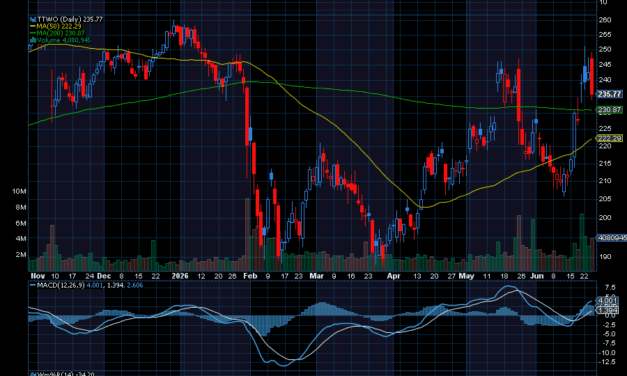
Task: Click the 2026 year label on date axis
Action: [180, 276]
